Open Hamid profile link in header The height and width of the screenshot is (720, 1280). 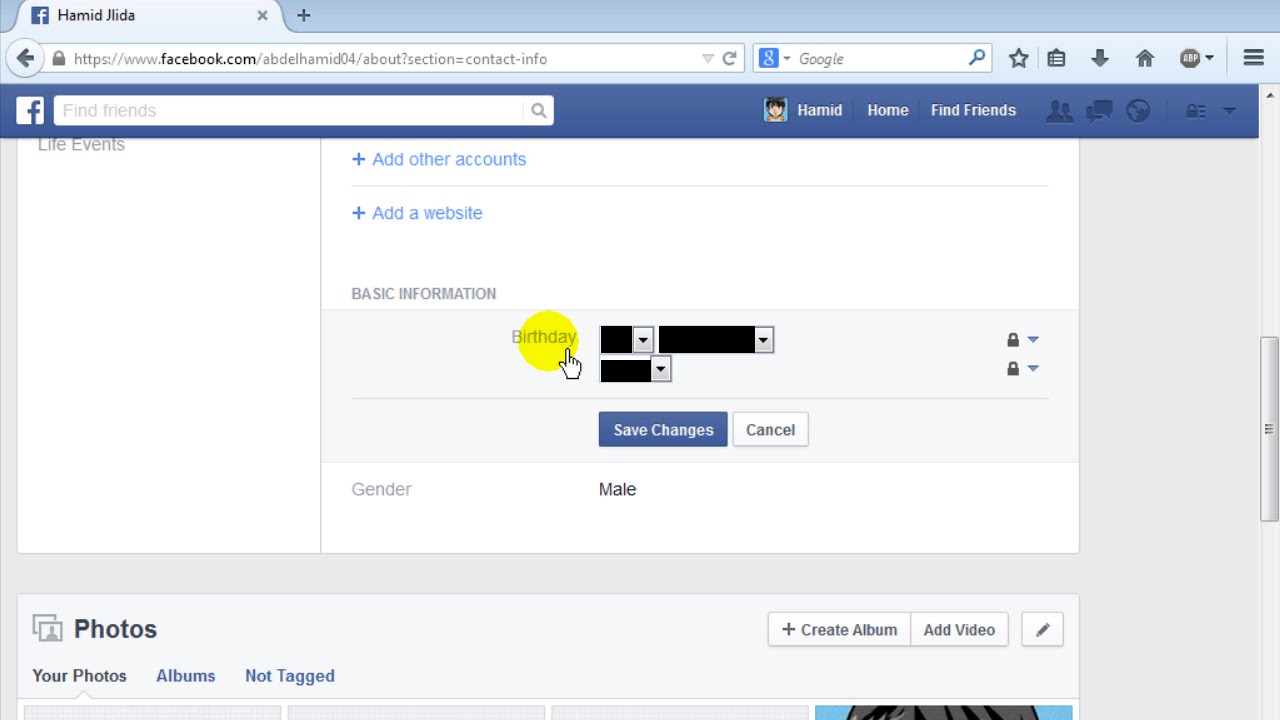(820, 110)
